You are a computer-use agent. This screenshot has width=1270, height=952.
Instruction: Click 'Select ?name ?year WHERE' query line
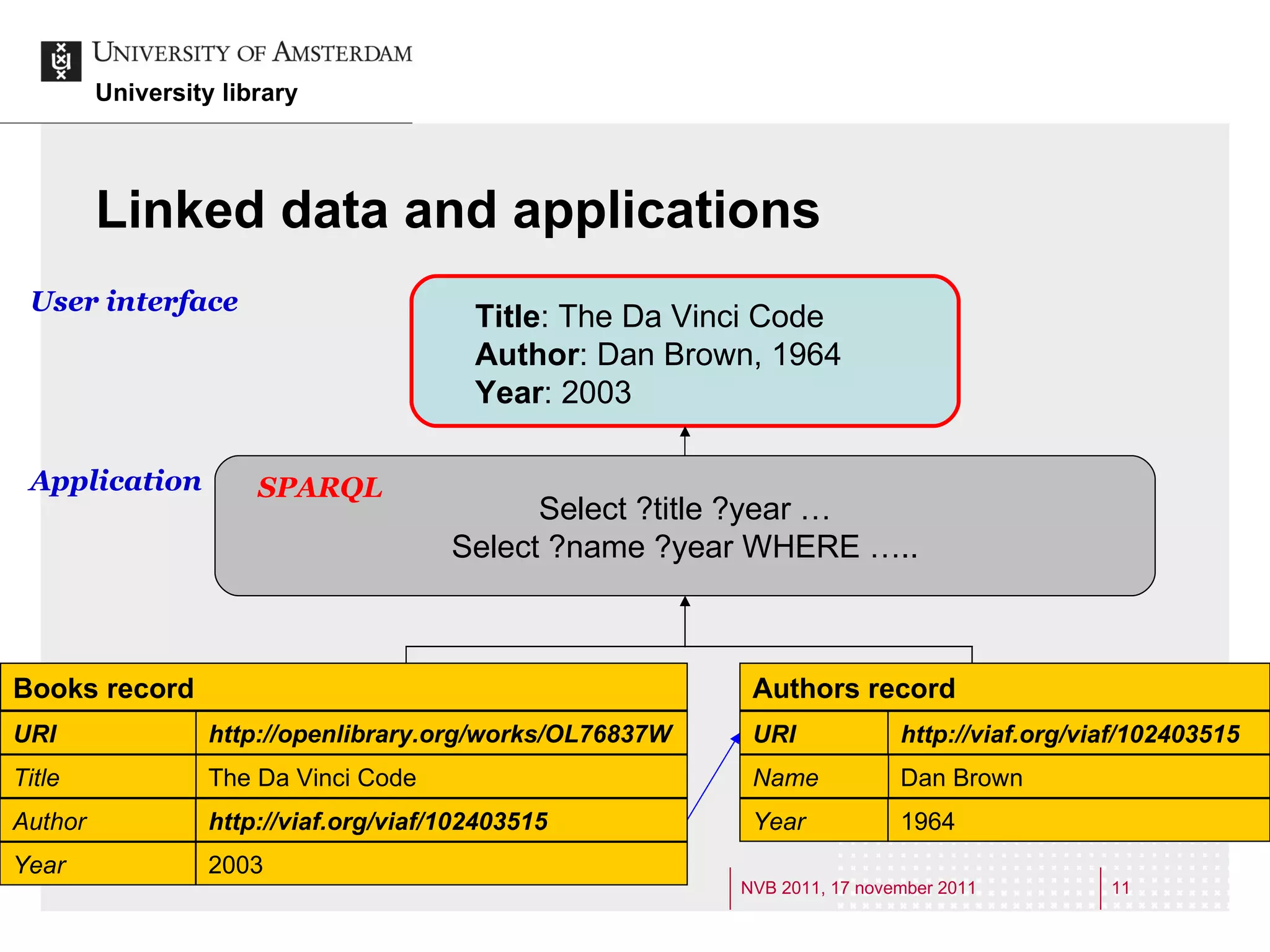[x=684, y=547]
